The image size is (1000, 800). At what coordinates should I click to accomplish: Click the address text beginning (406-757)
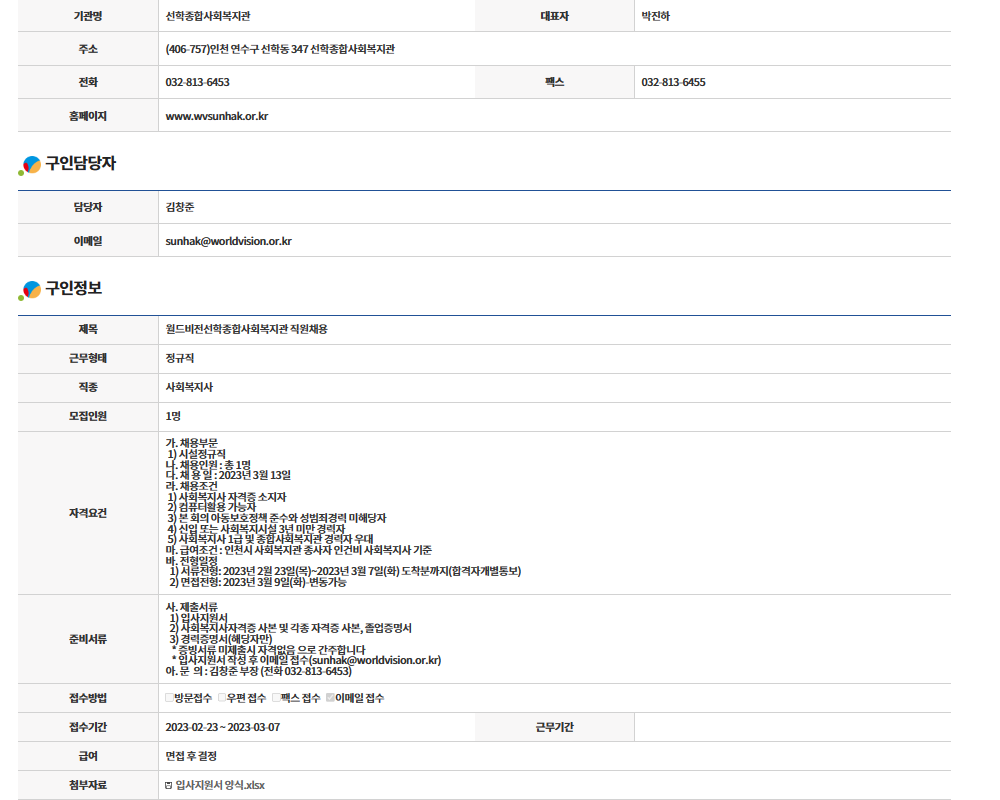(x=280, y=49)
